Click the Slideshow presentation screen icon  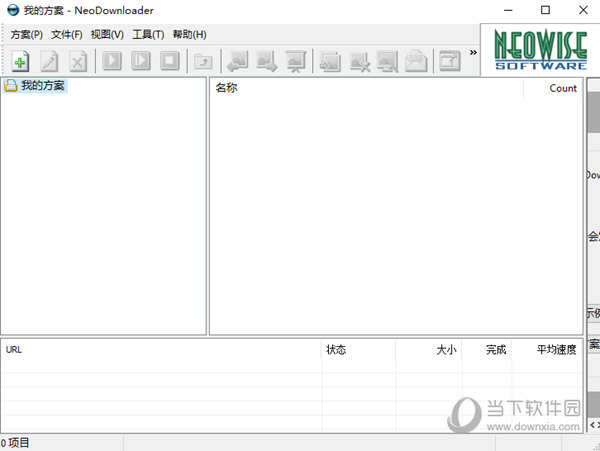pyautogui.click(x=296, y=61)
